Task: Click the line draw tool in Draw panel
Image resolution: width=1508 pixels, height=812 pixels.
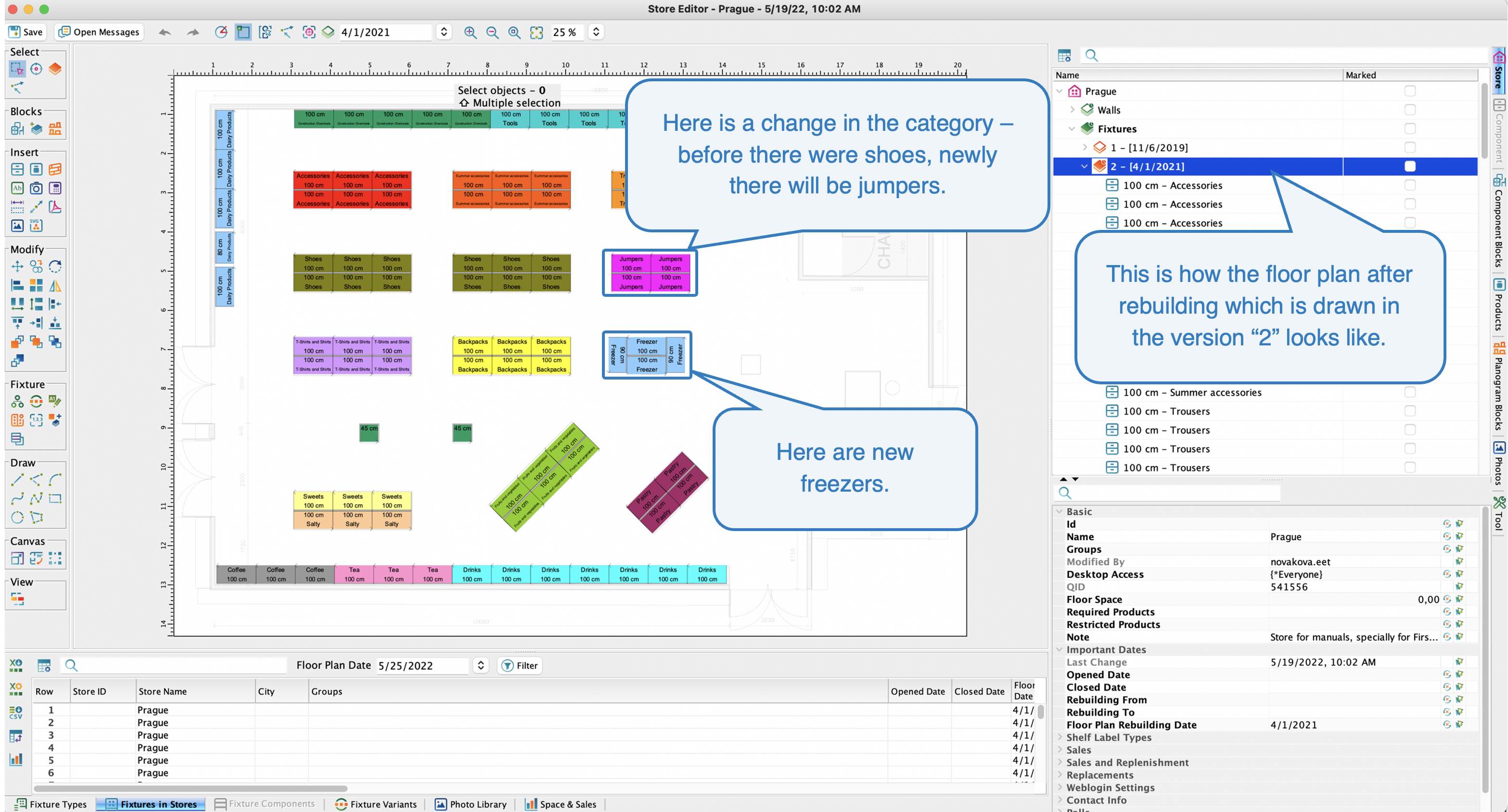Action: 17,480
